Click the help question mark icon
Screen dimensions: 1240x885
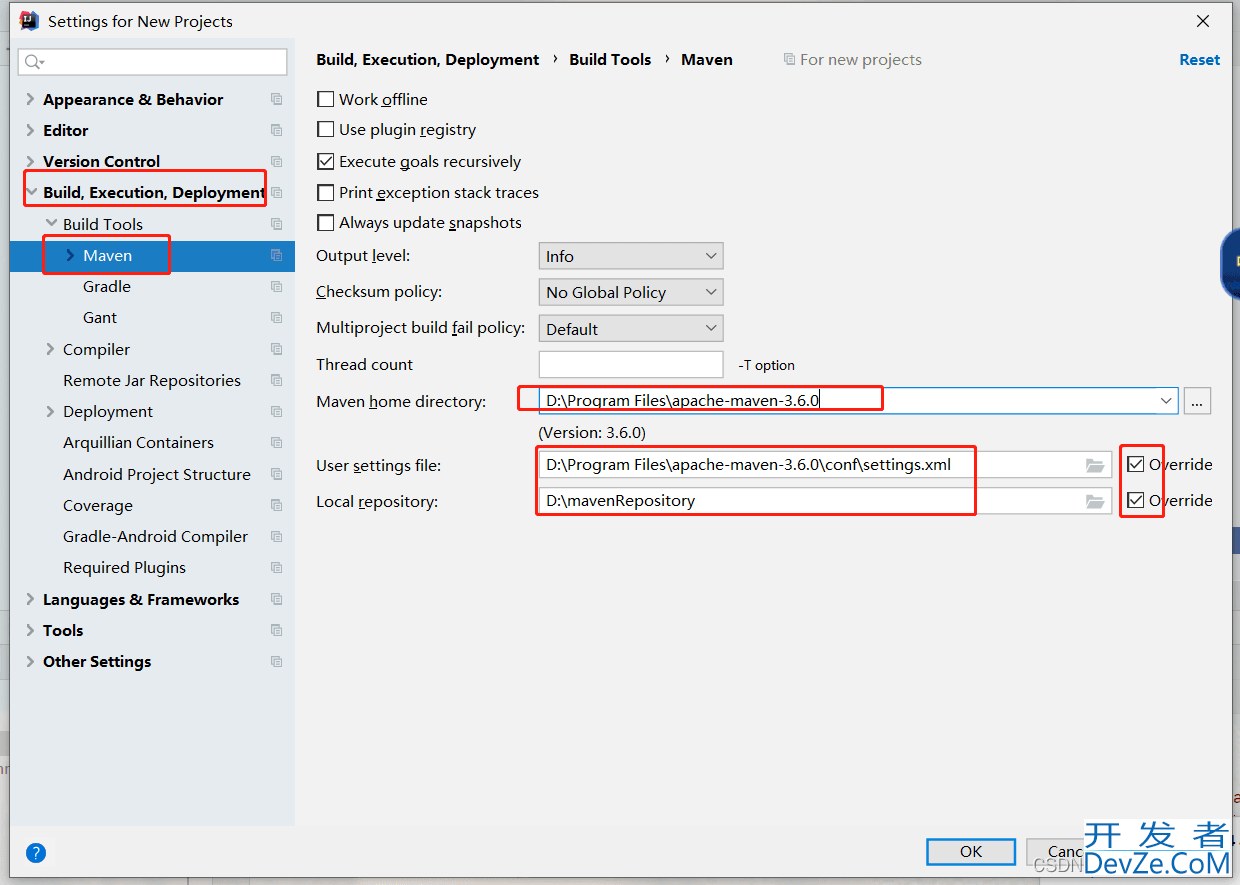click(x=36, y=853)
